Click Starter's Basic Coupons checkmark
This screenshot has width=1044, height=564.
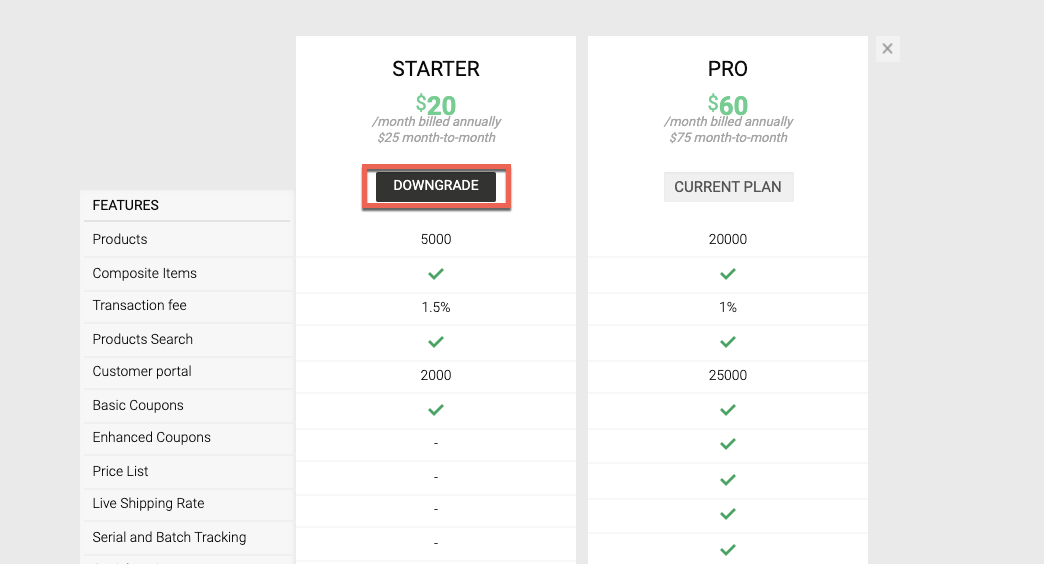(x=435, y=410)
